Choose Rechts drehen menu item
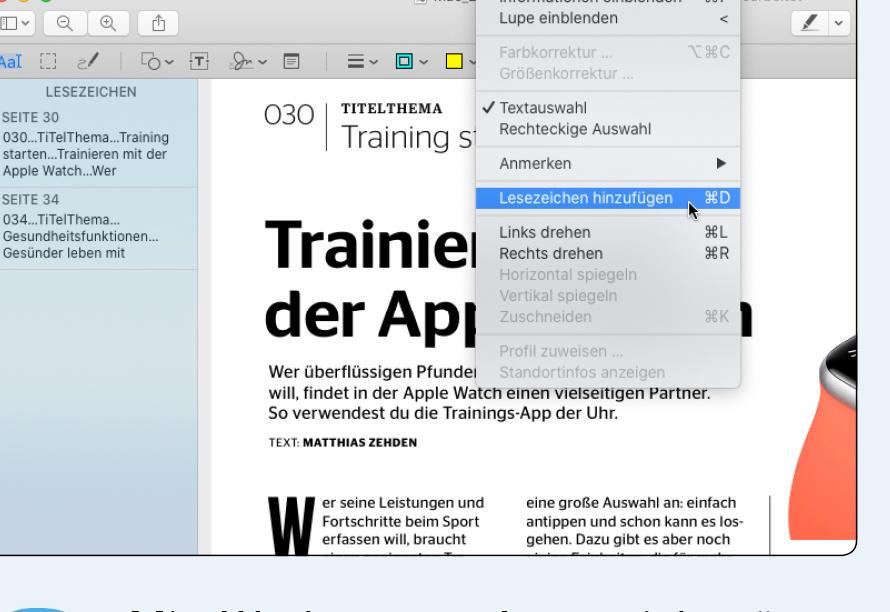This screenshot has height=612, width=890. [x=608, y=254]
